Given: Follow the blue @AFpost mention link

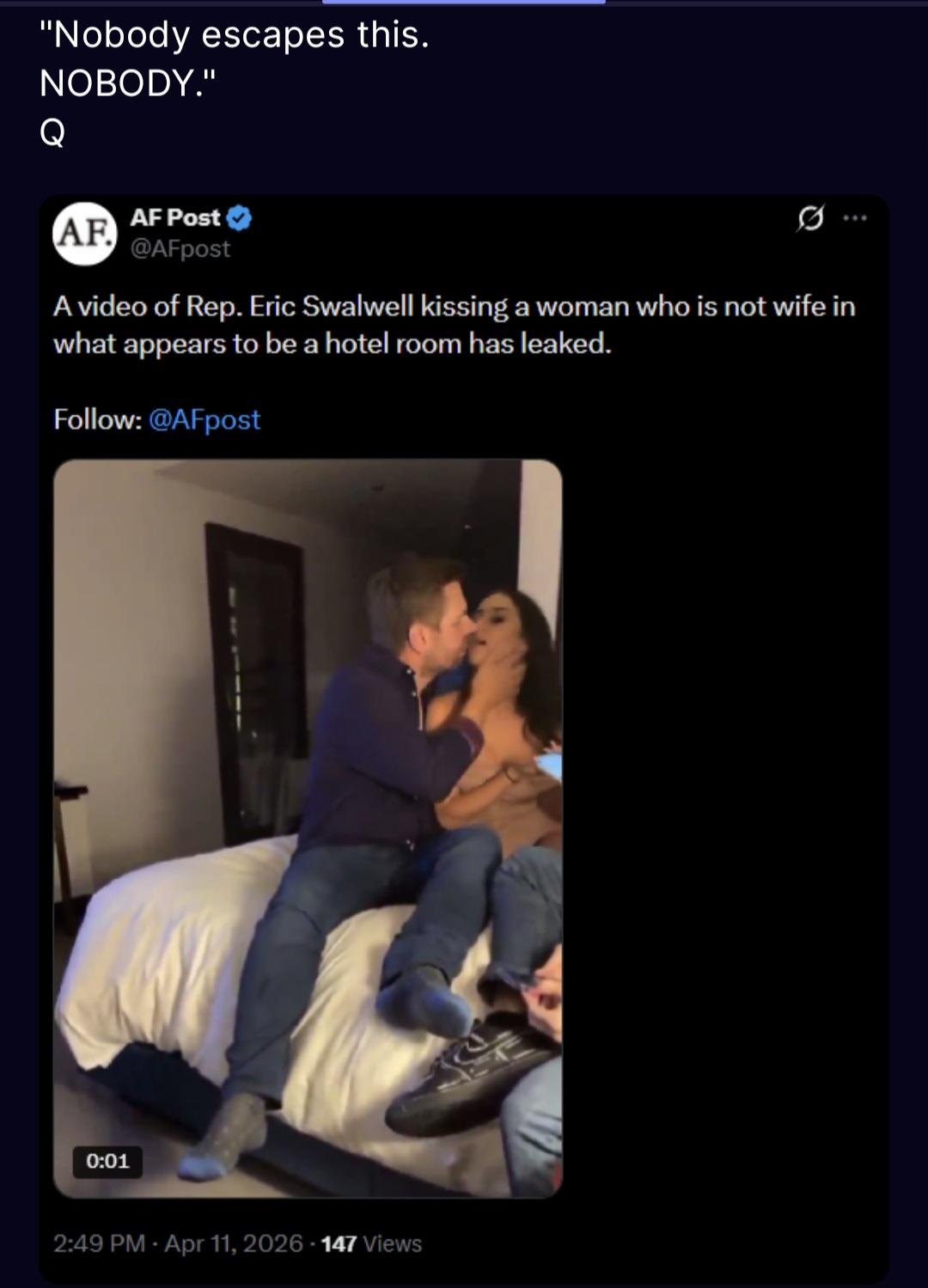Looking at the screenshot, I should pyautogui.click(x=205, y=419).
